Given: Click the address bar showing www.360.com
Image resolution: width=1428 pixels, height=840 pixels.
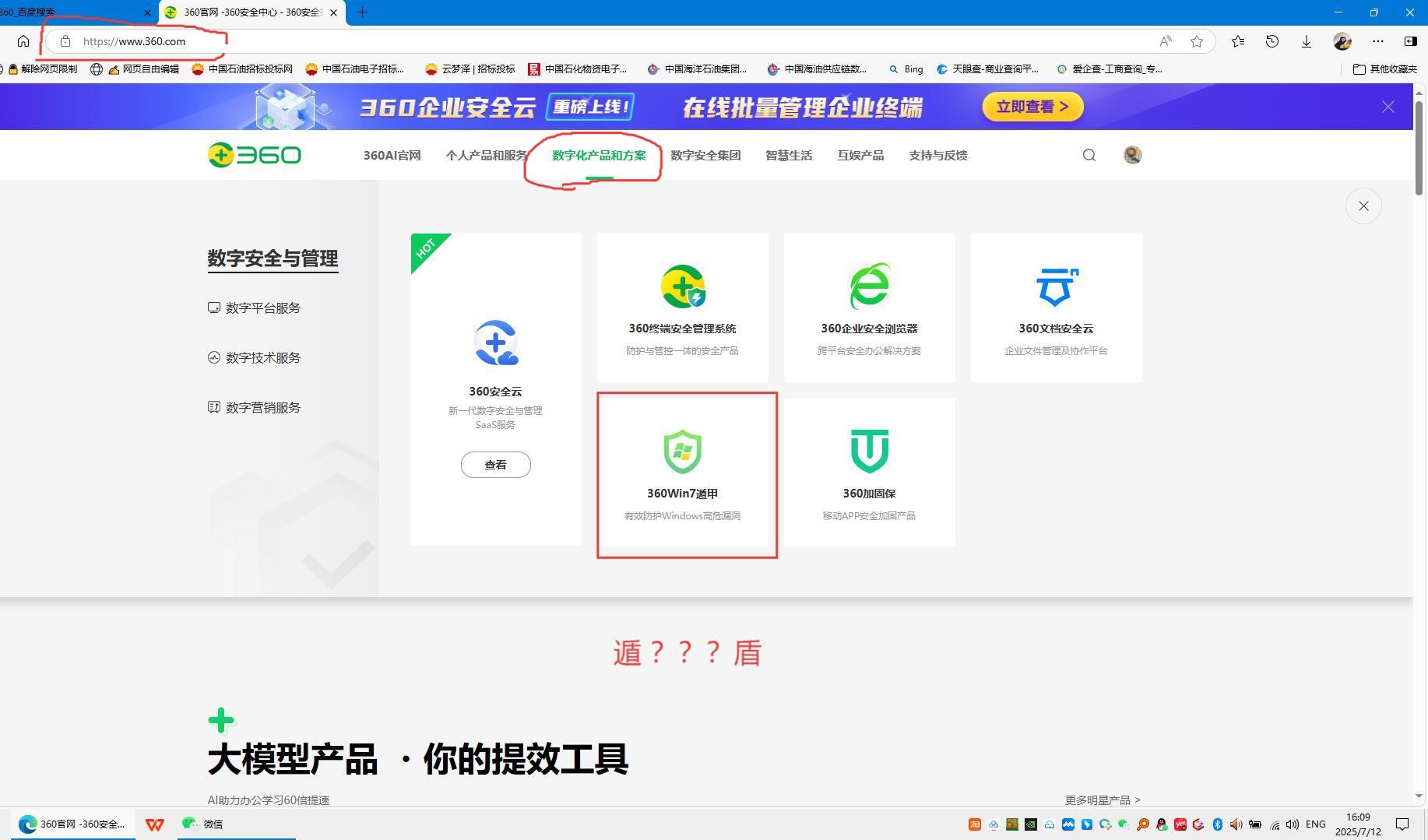Looking at the screenshot, I should tap(545, 41).
